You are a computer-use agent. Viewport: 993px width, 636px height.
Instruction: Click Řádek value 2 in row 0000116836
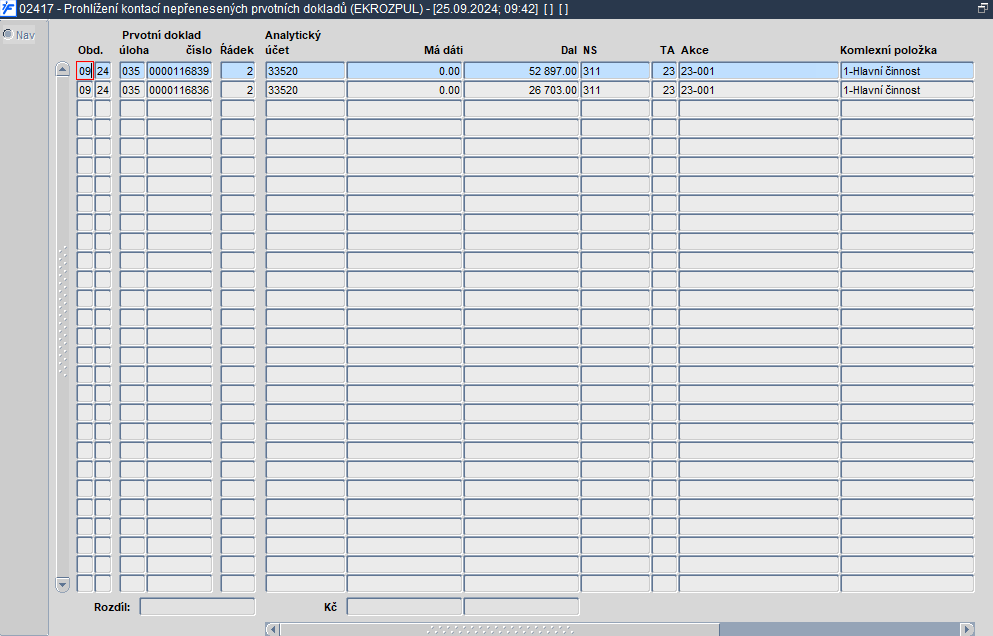point(238,90)
